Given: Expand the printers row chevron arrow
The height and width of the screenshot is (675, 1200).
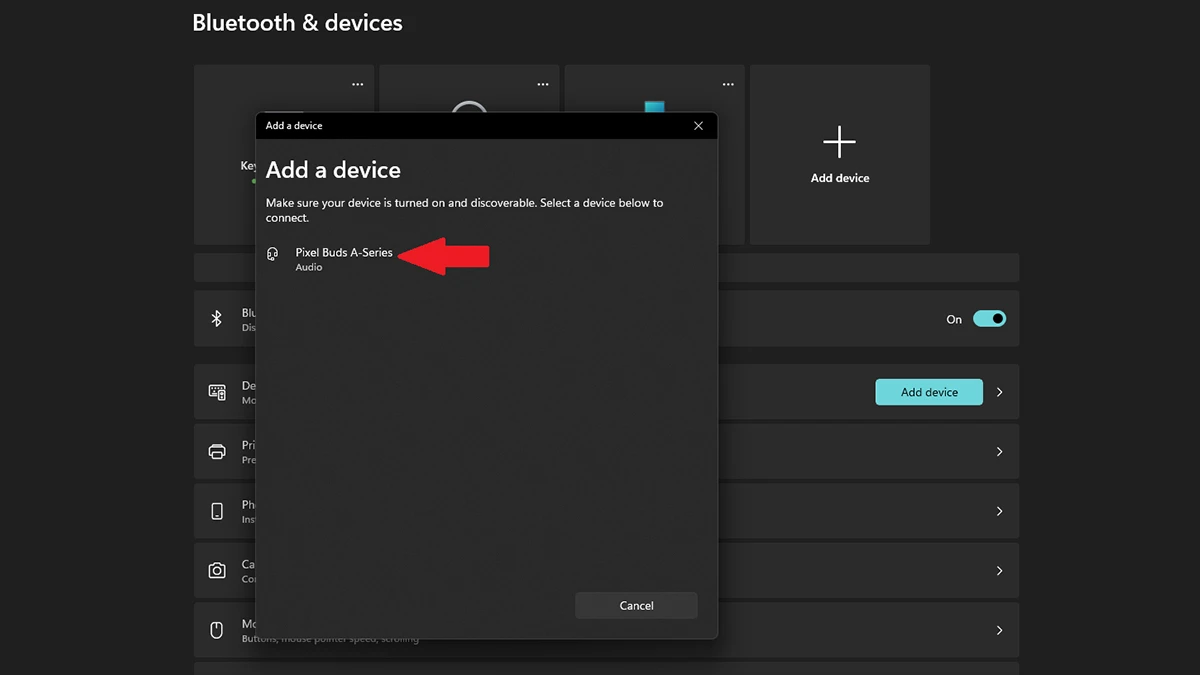Looking at the screenshot, I should (x=999, y=452).
